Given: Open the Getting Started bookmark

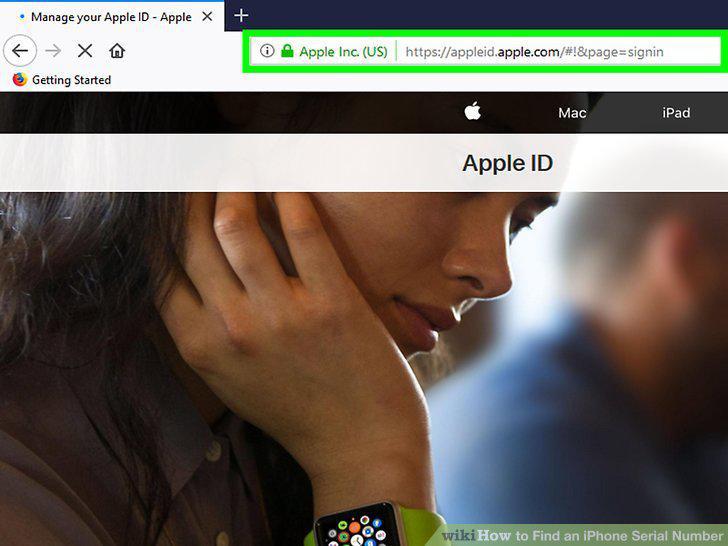Looking at the screenshot, I should tap(62, 80).
